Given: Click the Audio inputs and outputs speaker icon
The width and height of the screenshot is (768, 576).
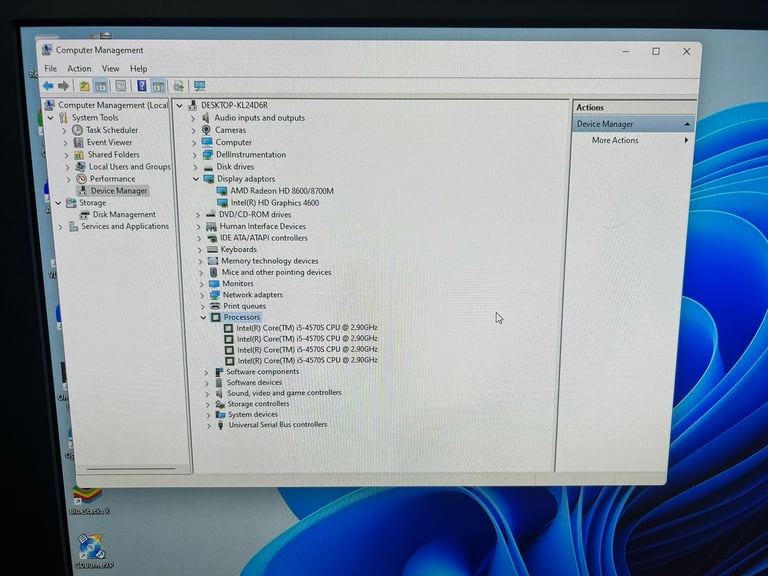Looking at the screenshot, I should click(206, 118).
